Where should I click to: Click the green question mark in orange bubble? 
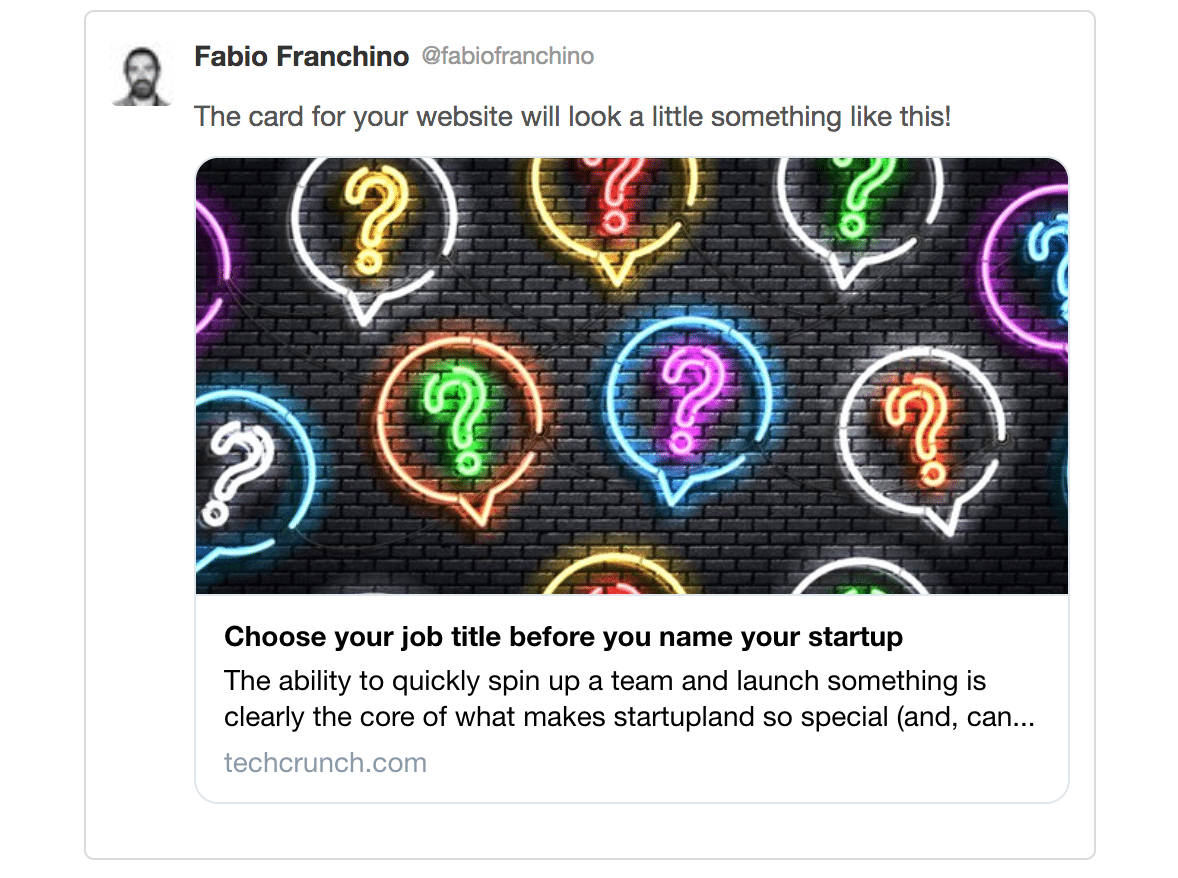point(460,424)
